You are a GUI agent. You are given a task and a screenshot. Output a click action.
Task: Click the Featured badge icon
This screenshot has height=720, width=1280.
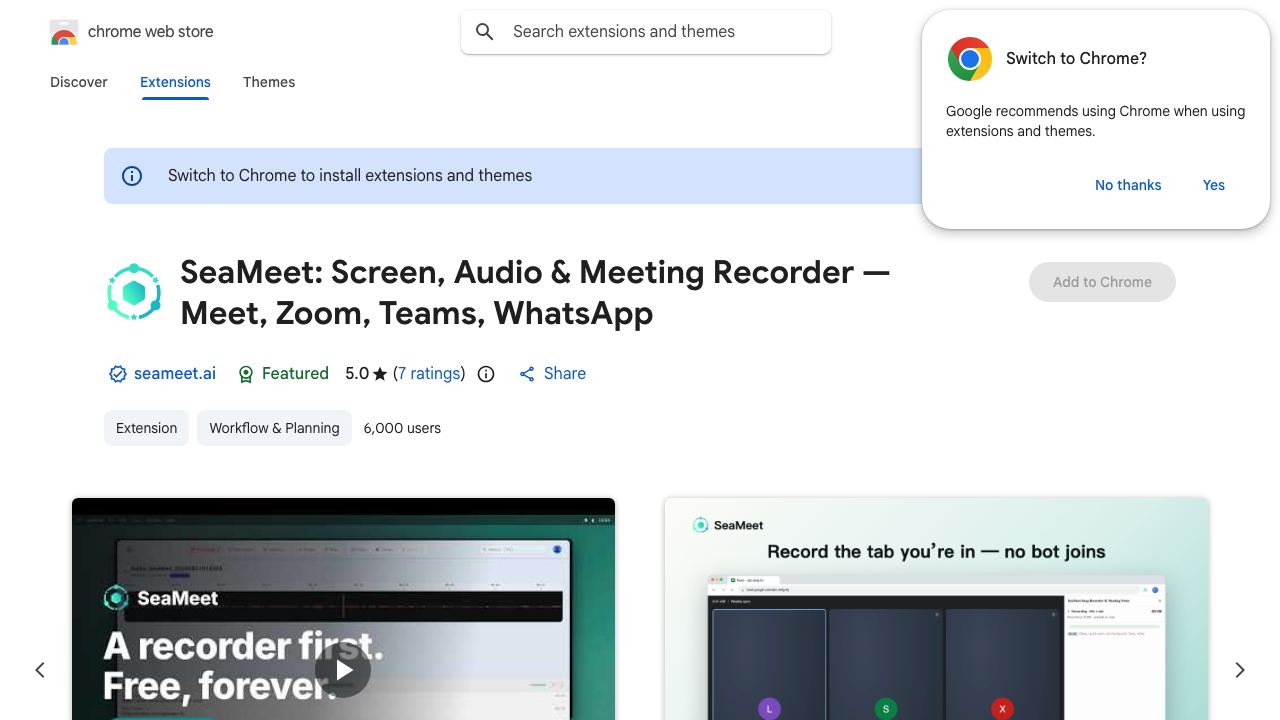point(246,374)
